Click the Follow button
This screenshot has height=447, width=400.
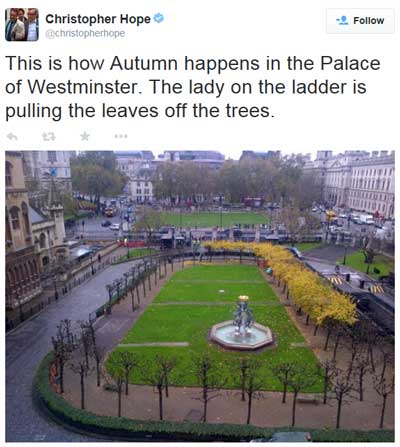(360, 21)
